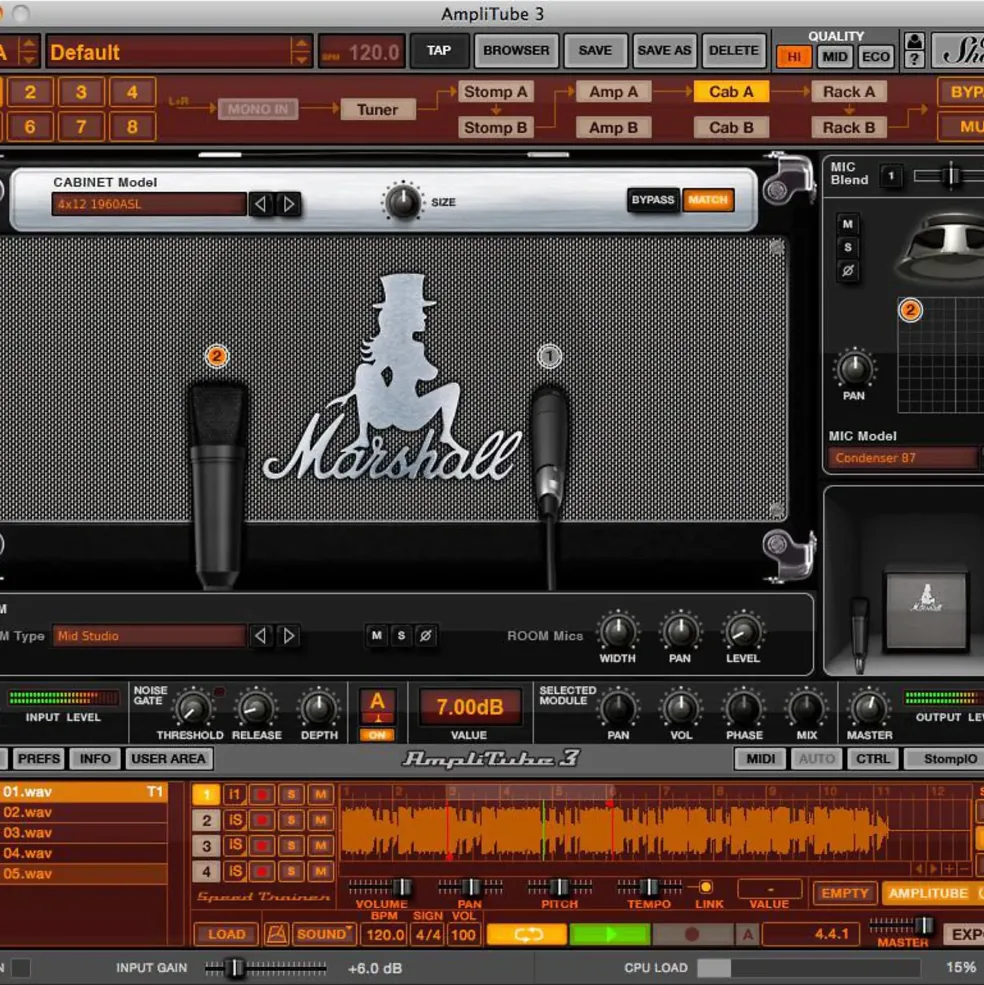Select previous cabinet model arrow
Viewport: 984px width, 985px height.
click(261, 204)
